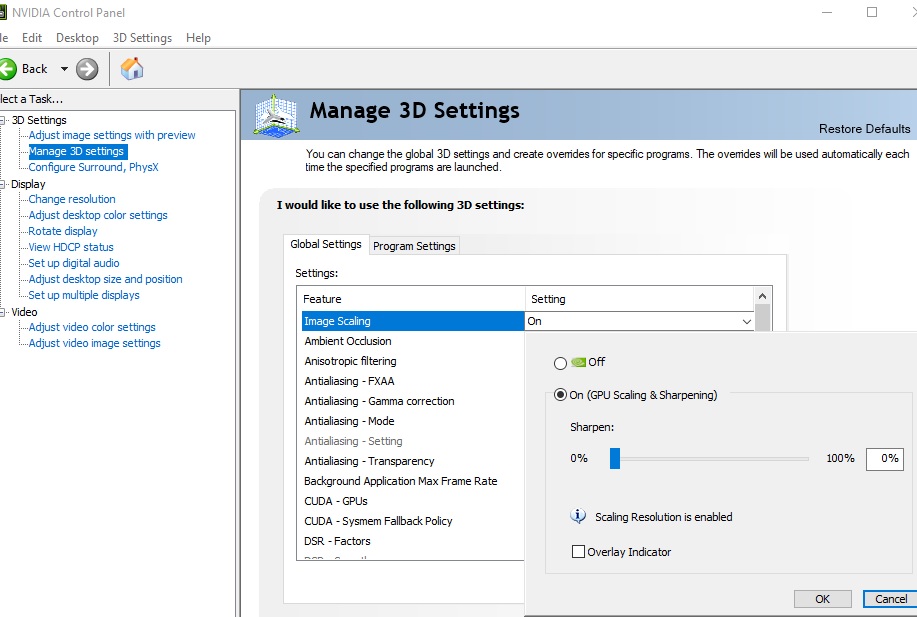Screen dimensions: 917x617
Task: Enable the Overlay Indicator checkbox
Action: [578, 552]
